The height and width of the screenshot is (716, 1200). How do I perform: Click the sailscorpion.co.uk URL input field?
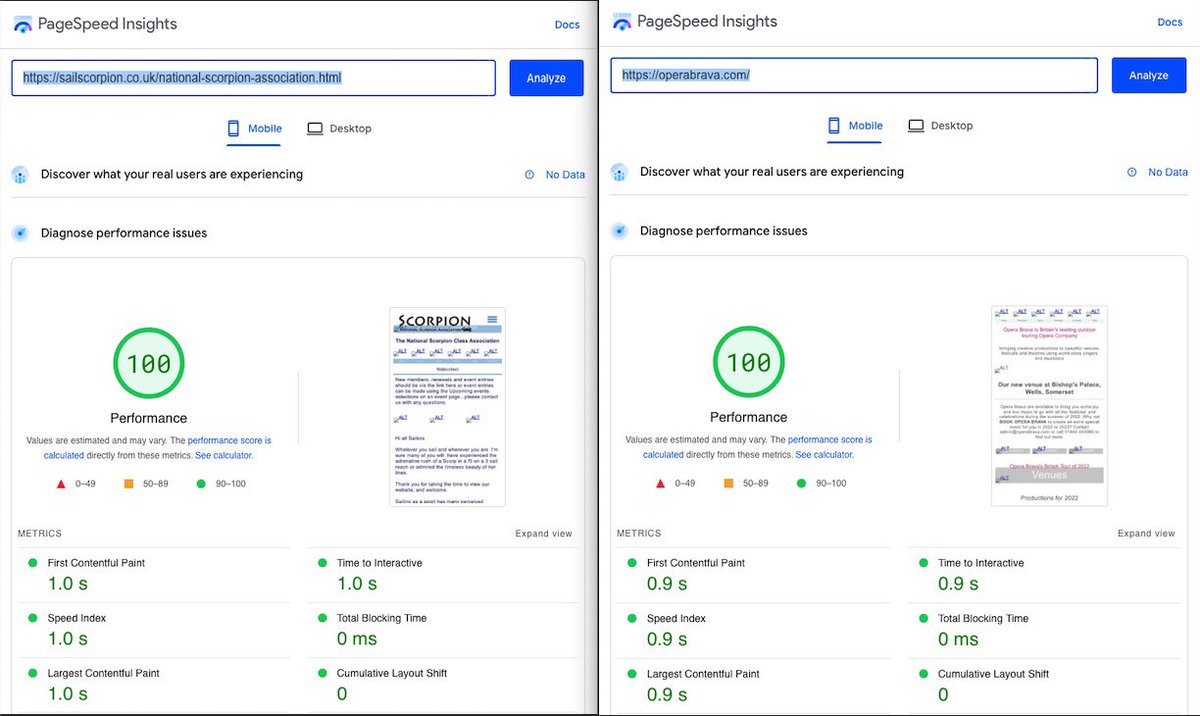[253, 78]
